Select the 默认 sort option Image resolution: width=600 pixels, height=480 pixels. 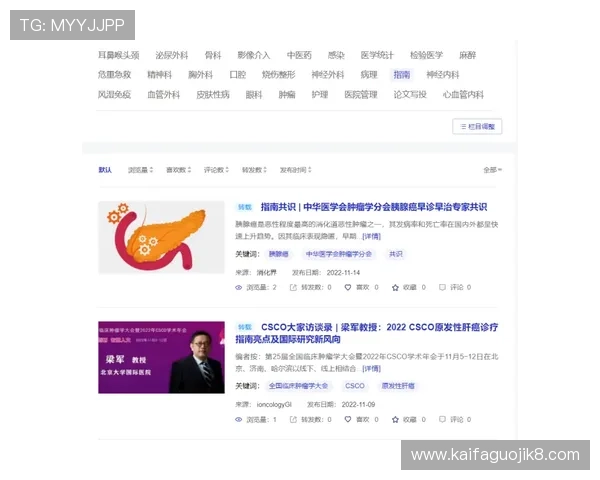(x=105, y=170)
